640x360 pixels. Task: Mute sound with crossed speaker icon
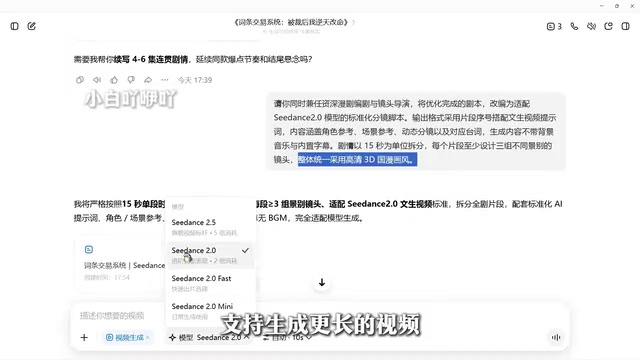click(x=591, y=26)
